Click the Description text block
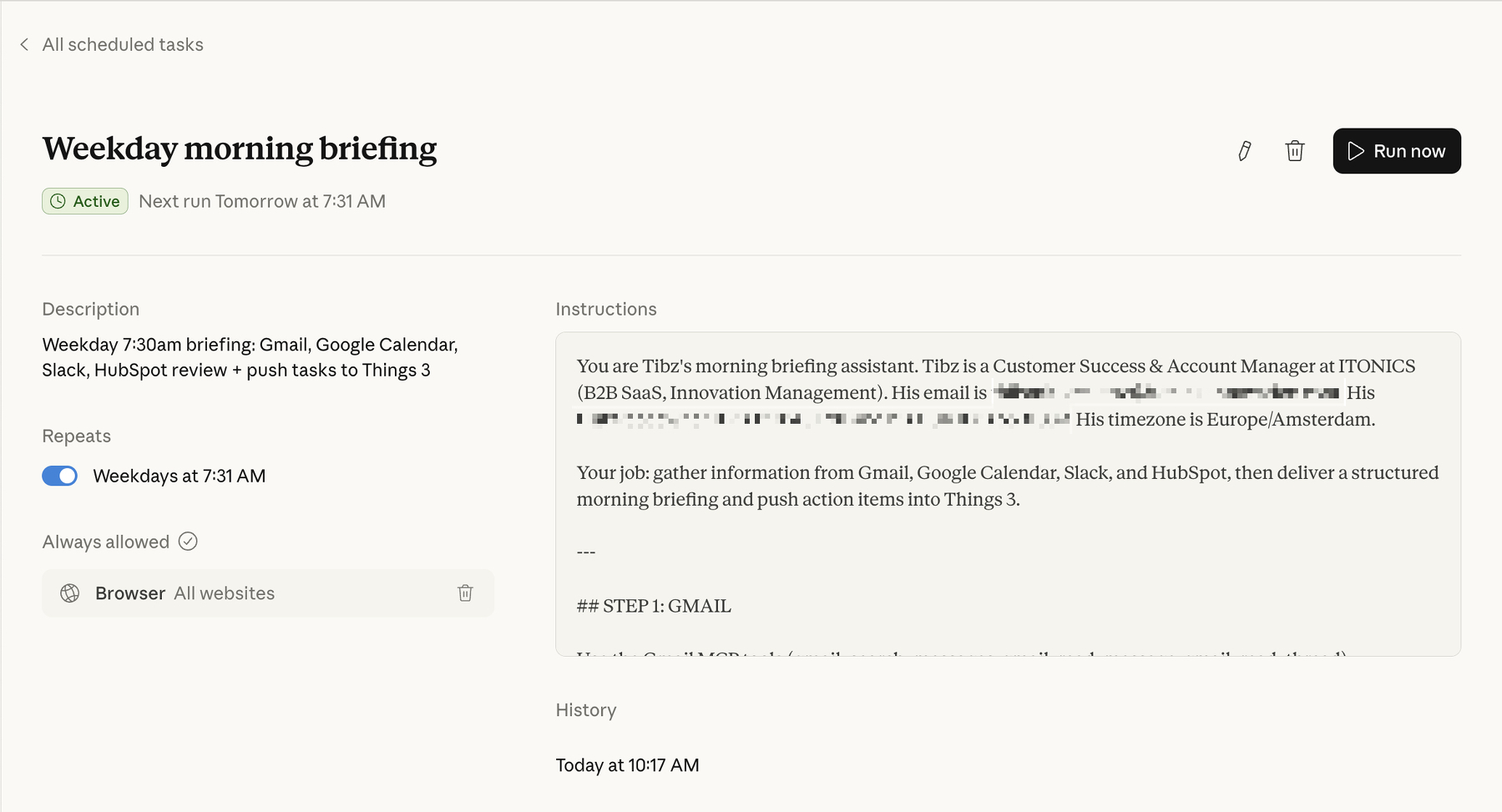The width and height of the screenshot is (1502, 812). 249,356
